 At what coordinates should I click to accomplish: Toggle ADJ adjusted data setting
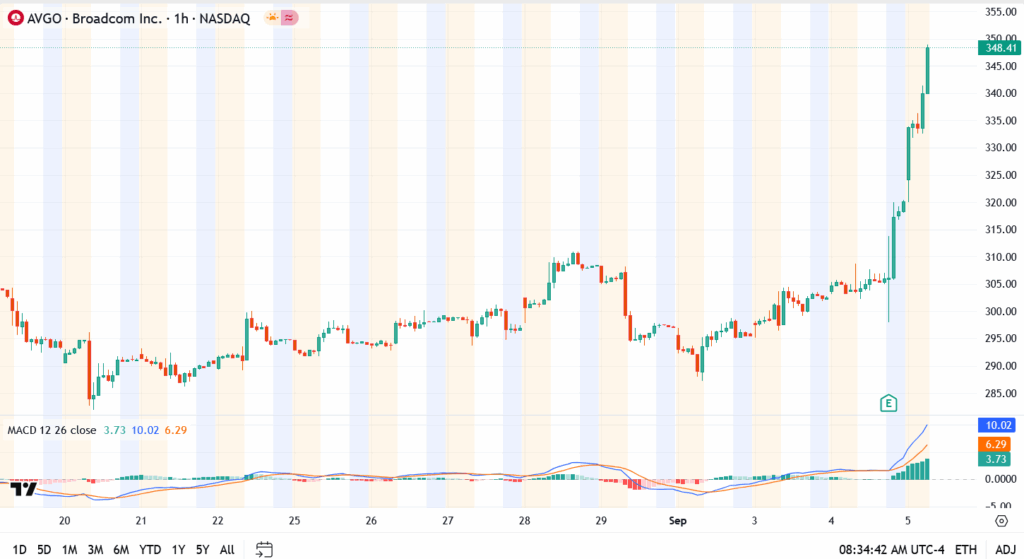[x=1004, y=549]
